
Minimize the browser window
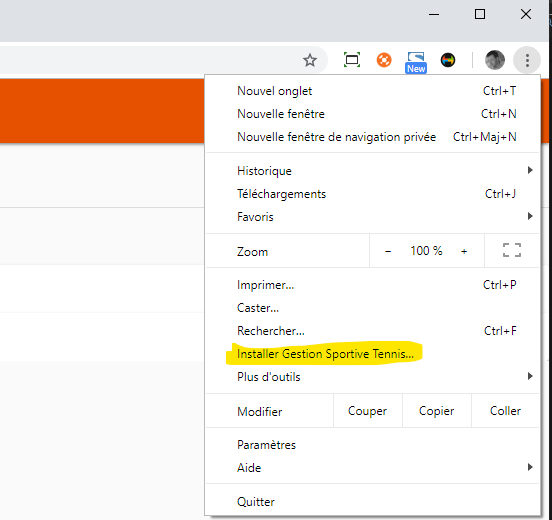(x=434, y=14)
